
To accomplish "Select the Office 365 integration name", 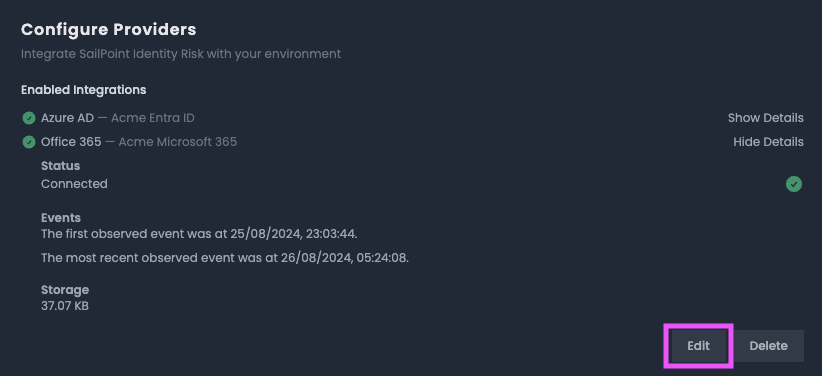I will [x=71, y=142].
